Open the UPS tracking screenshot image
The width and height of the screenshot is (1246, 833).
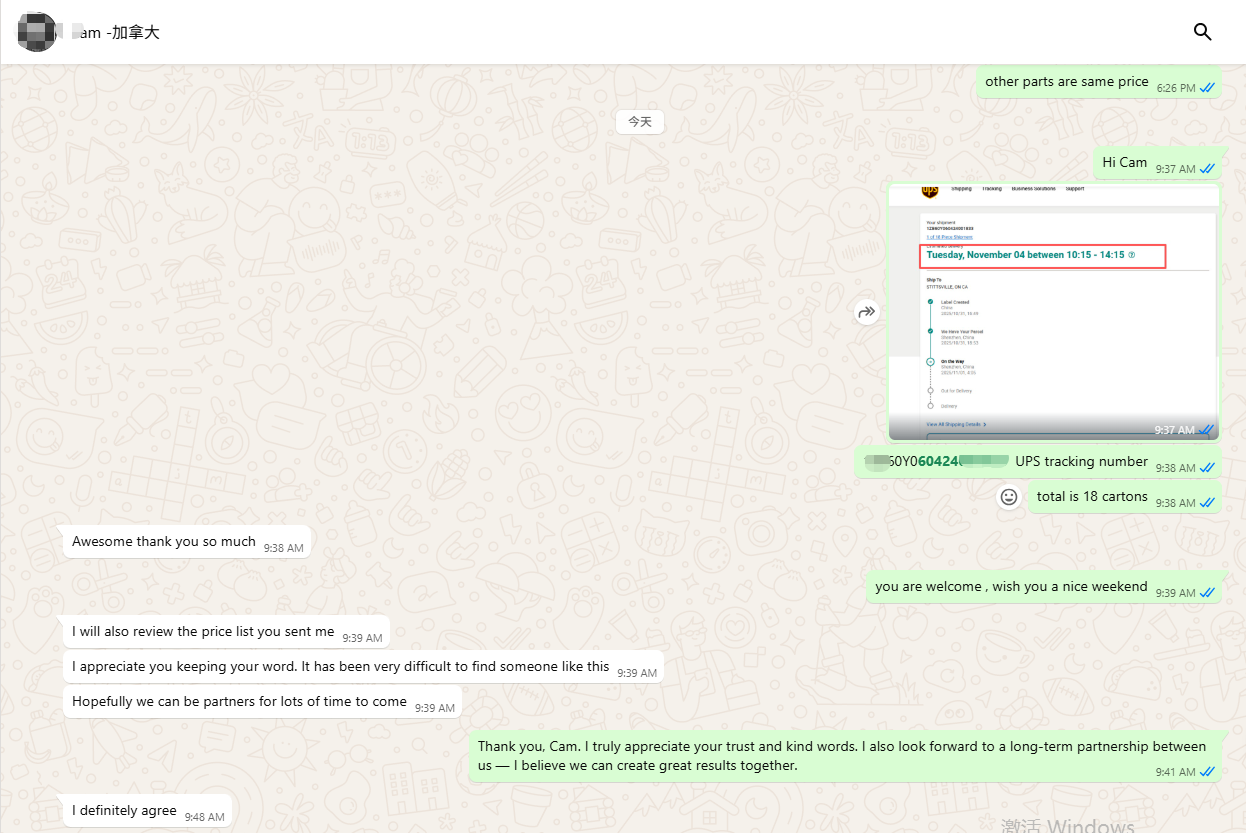[1053, 312]
